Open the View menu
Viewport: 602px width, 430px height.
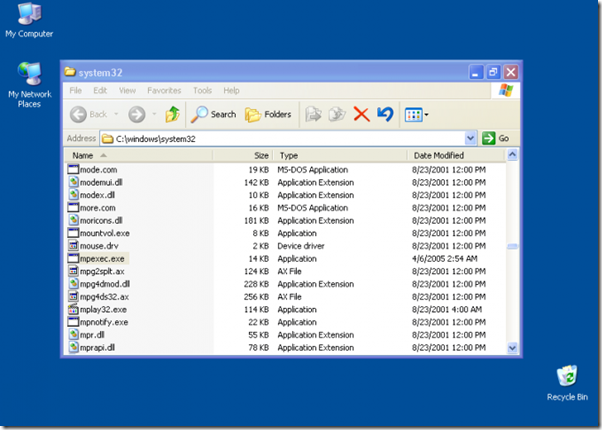tap(127, 91)
